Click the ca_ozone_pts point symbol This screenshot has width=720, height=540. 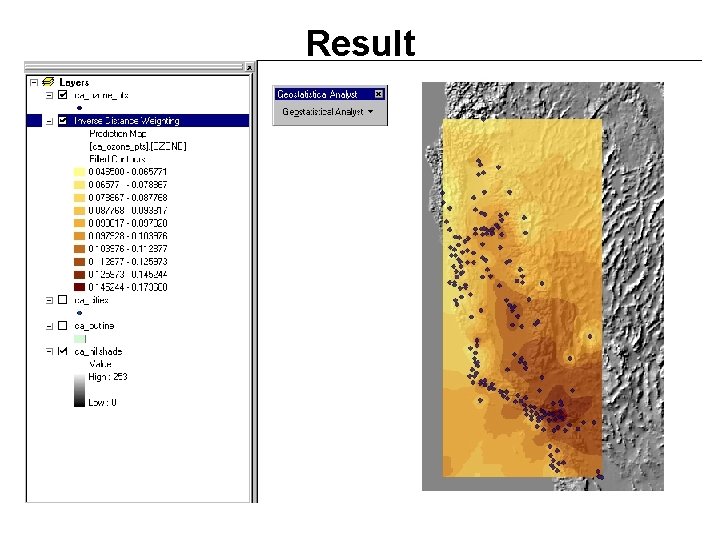coord(79,108)
